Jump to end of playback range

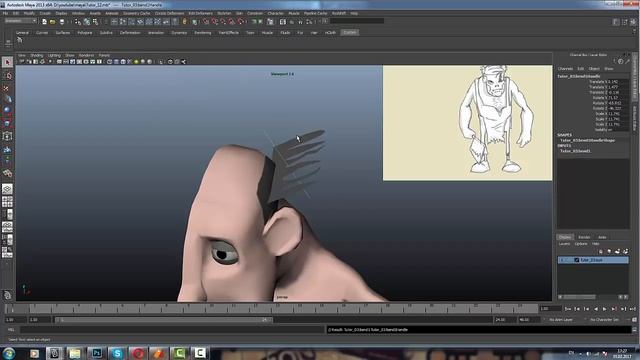pyautogui.click(x=633, y=309)
